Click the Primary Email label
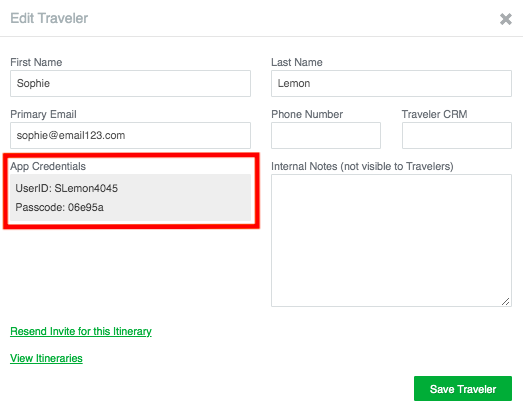Image resolution: width=523 pixels, height=411 pixels. [x=43, y=114]
